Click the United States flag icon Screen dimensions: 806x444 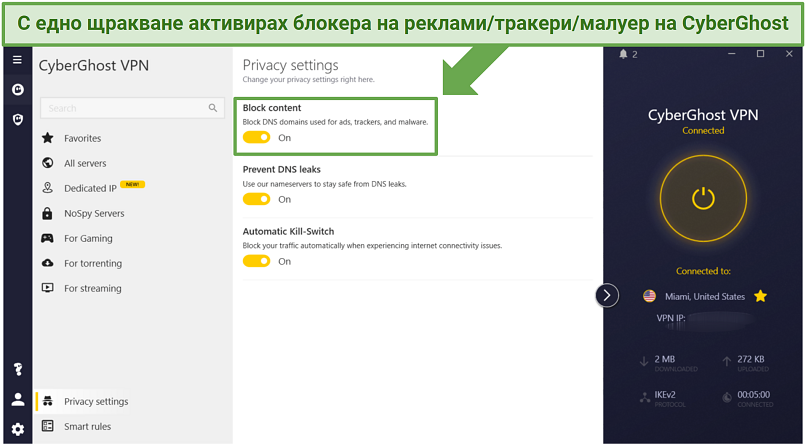point(649,296)
